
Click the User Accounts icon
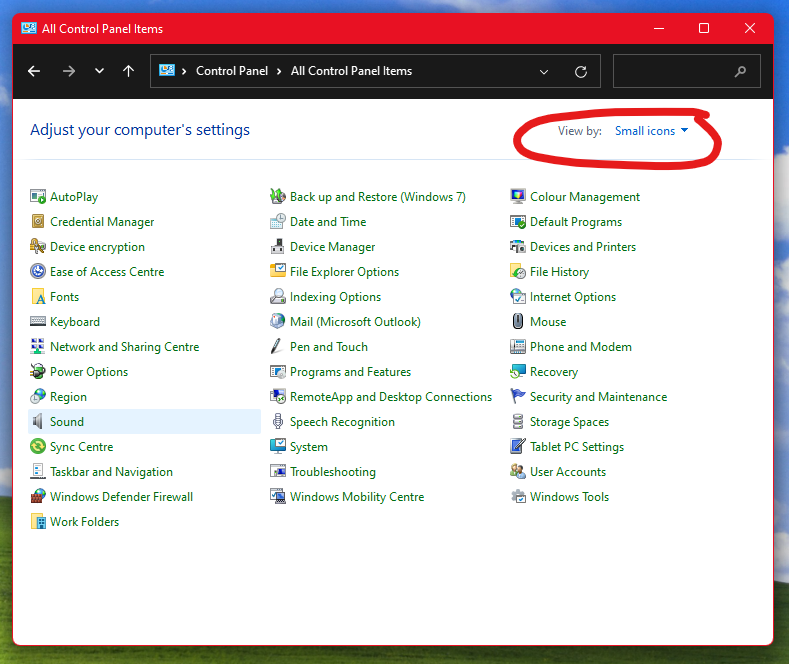click(x=518, y=471)
